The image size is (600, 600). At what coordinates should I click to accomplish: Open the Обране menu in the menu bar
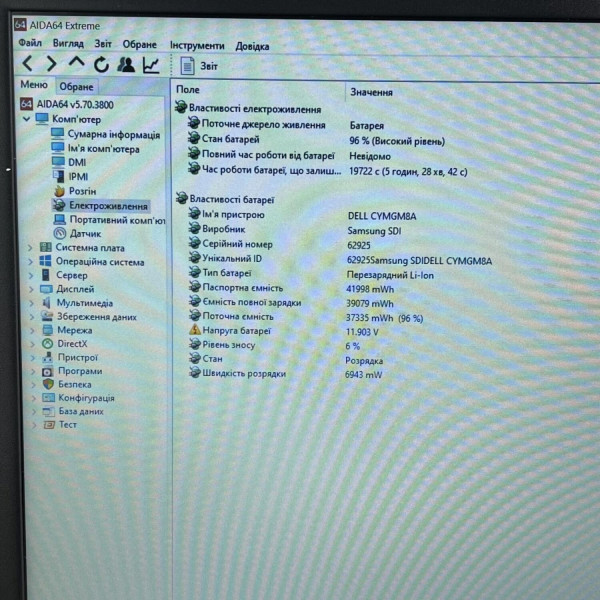pyautogui.click(x=139, y=44)
